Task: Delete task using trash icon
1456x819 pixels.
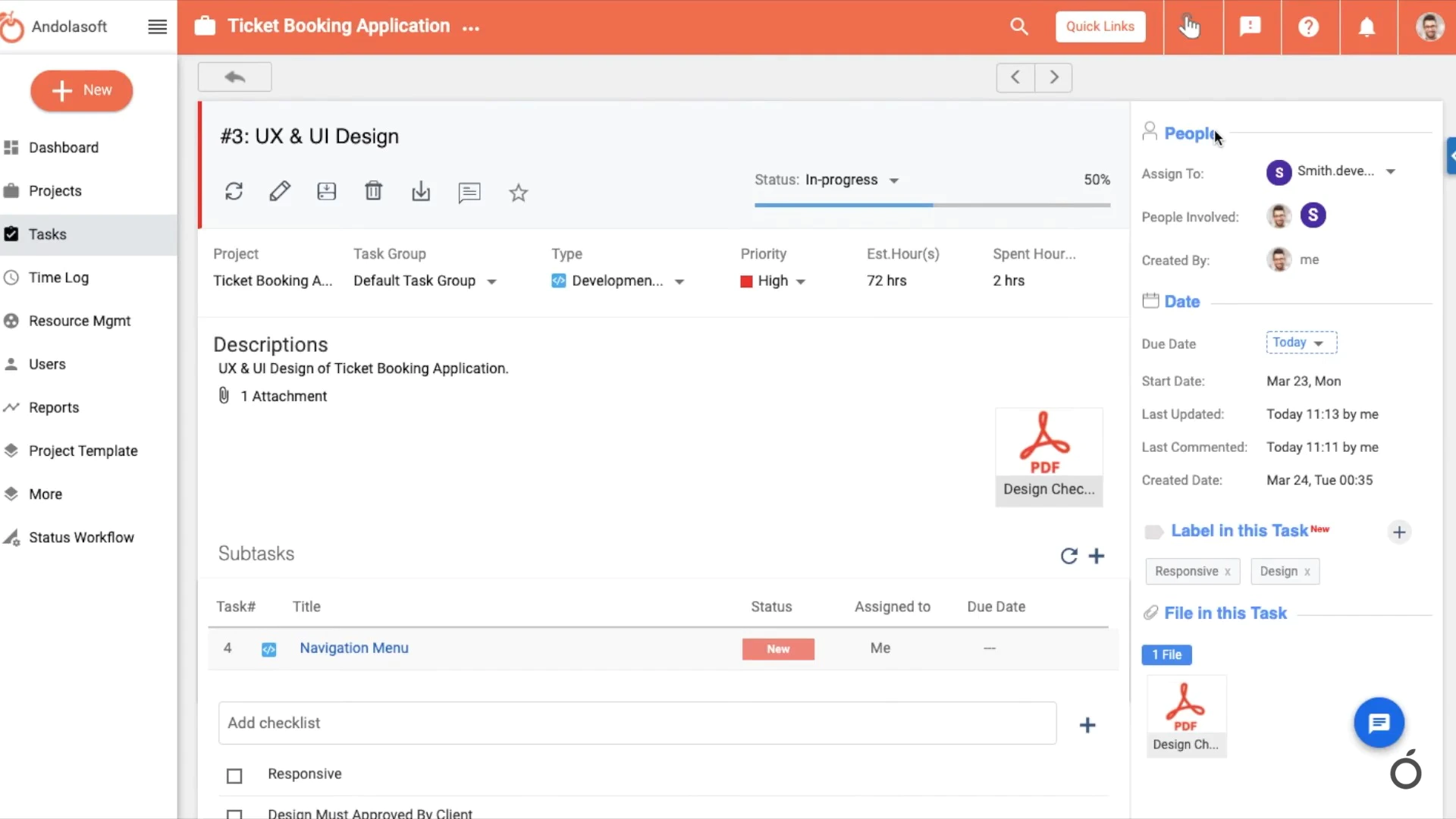Action: [373, 191]
